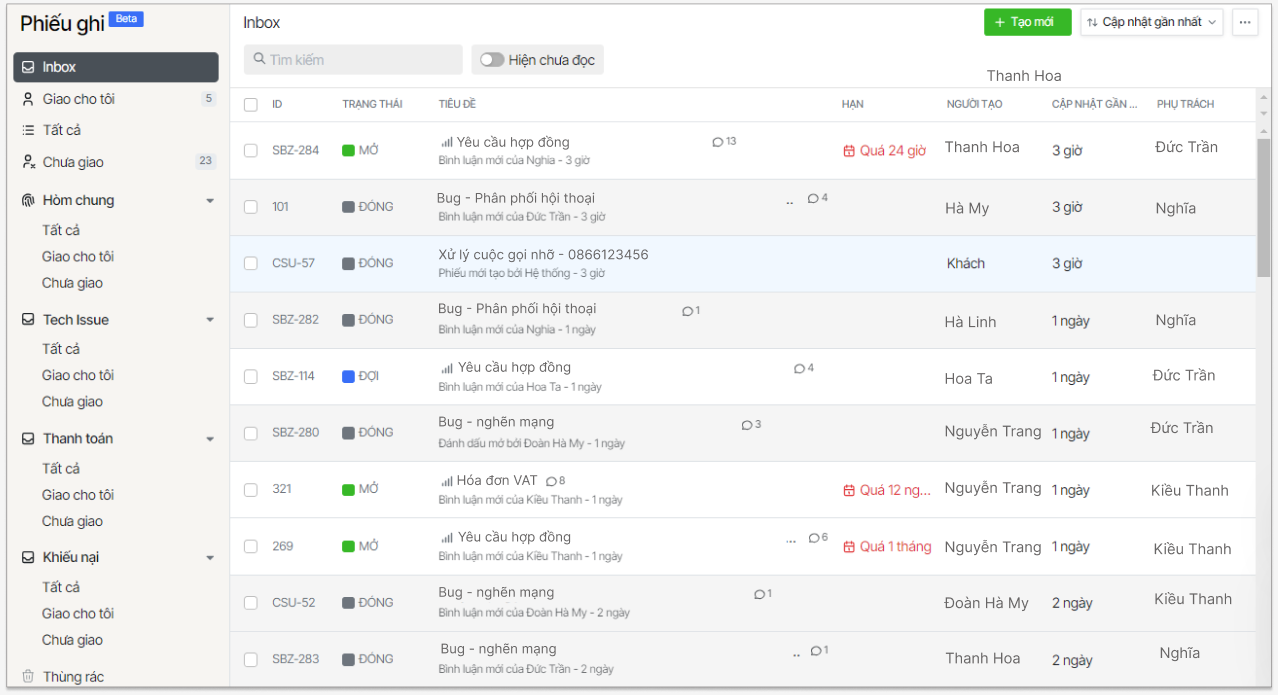Open 'Cập nhật gần nhất' sort dropdown
The image size is (1278, 695).
tap(1151, 22)
